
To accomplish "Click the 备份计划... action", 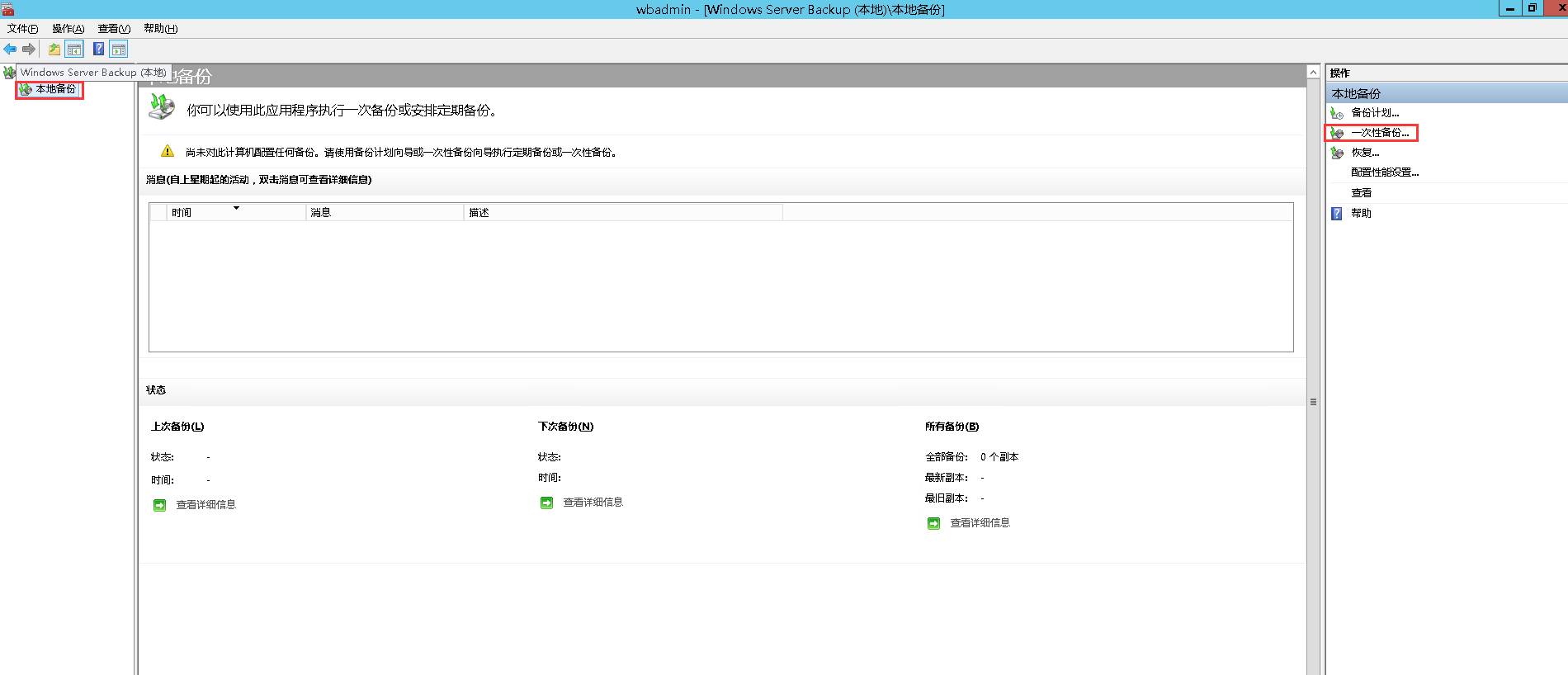I will [1375, 113].
